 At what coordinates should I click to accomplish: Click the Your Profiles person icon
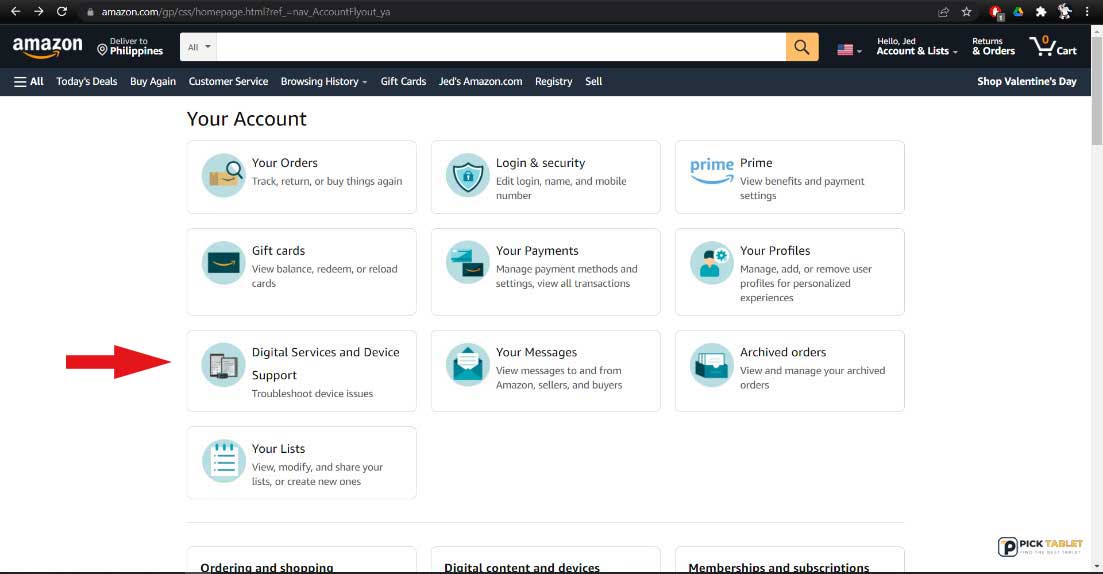point(711,262)
